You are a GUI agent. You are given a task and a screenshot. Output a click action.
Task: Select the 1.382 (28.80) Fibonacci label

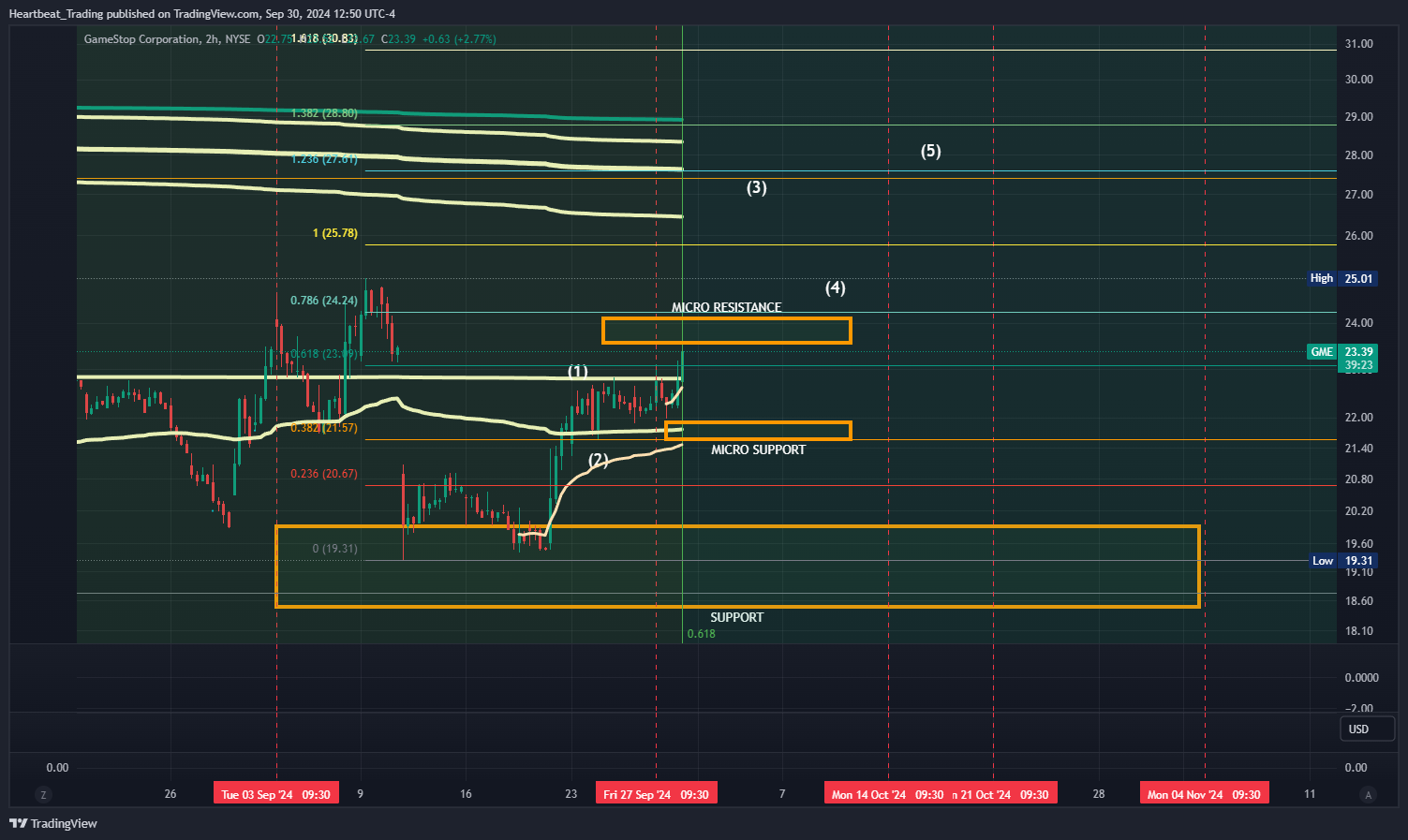324,113
